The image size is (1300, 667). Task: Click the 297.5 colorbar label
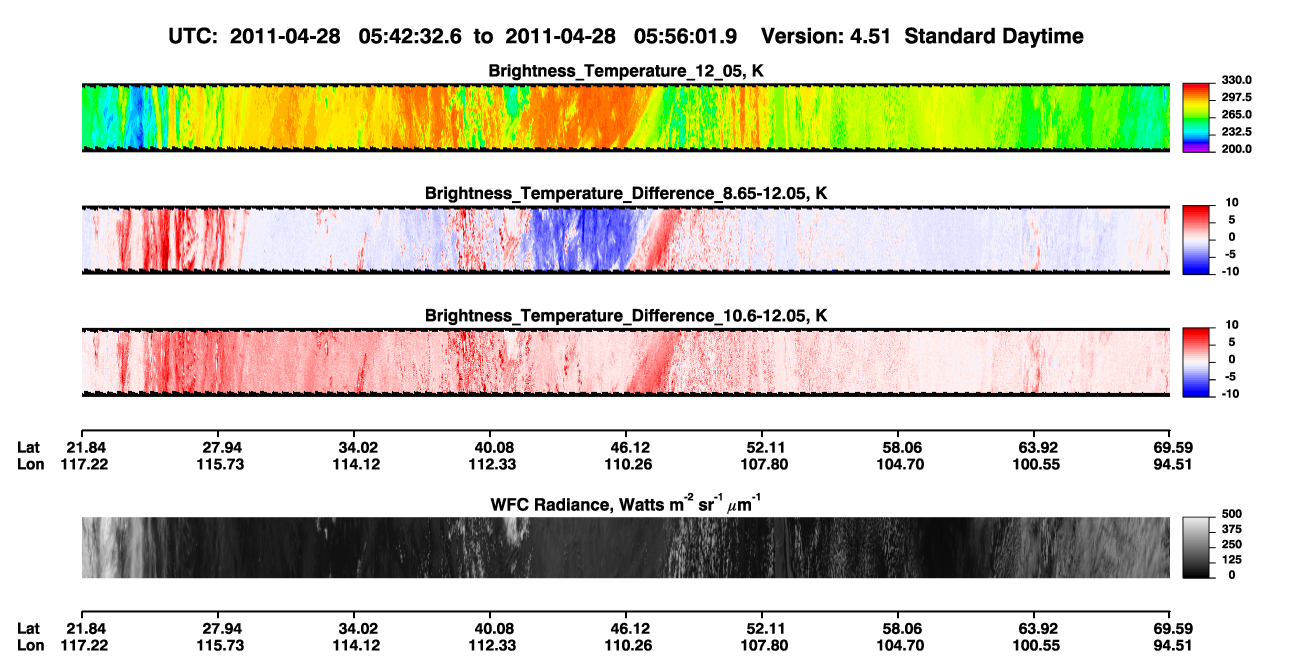coord(1236,97)
